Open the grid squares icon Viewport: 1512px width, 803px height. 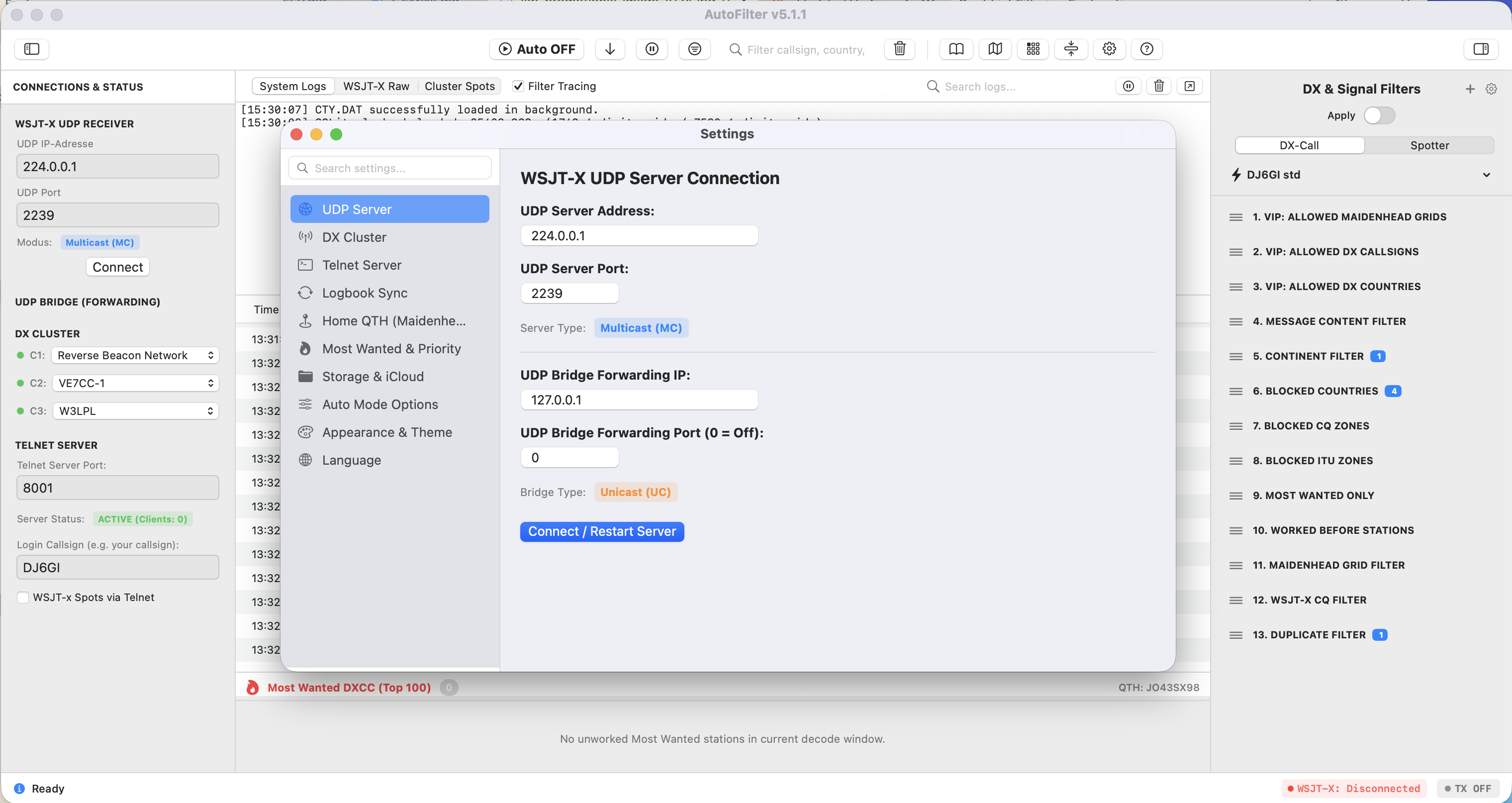(1033, 49)
